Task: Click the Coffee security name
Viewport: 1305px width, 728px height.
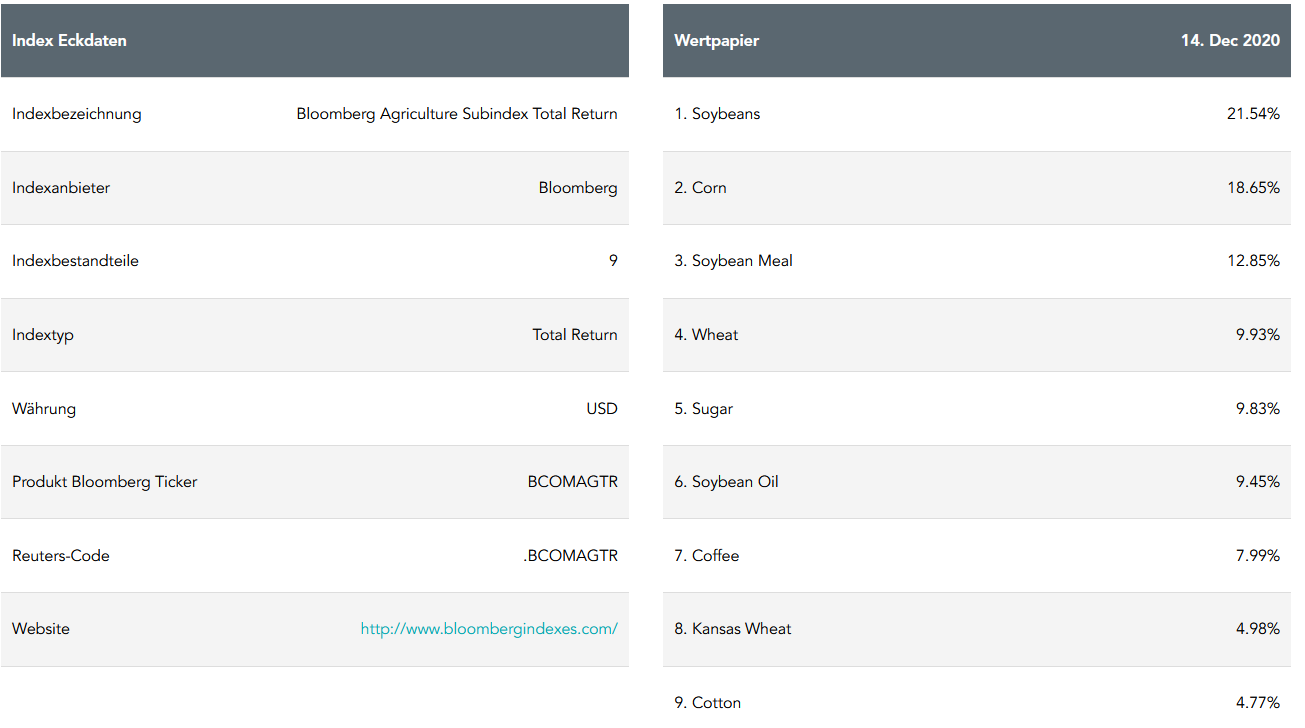Action: coord(707,556)
